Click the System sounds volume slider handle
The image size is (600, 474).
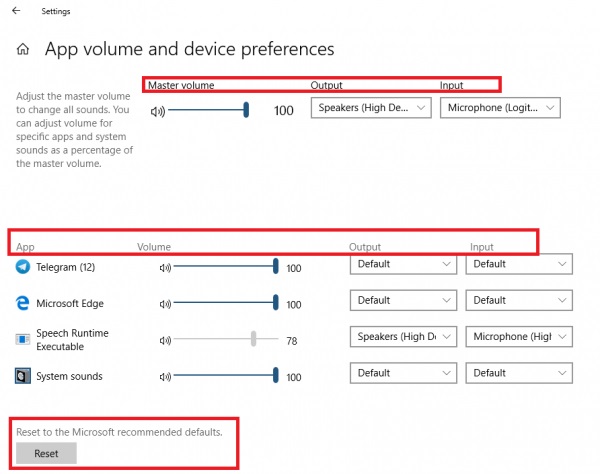coord(276,375)
